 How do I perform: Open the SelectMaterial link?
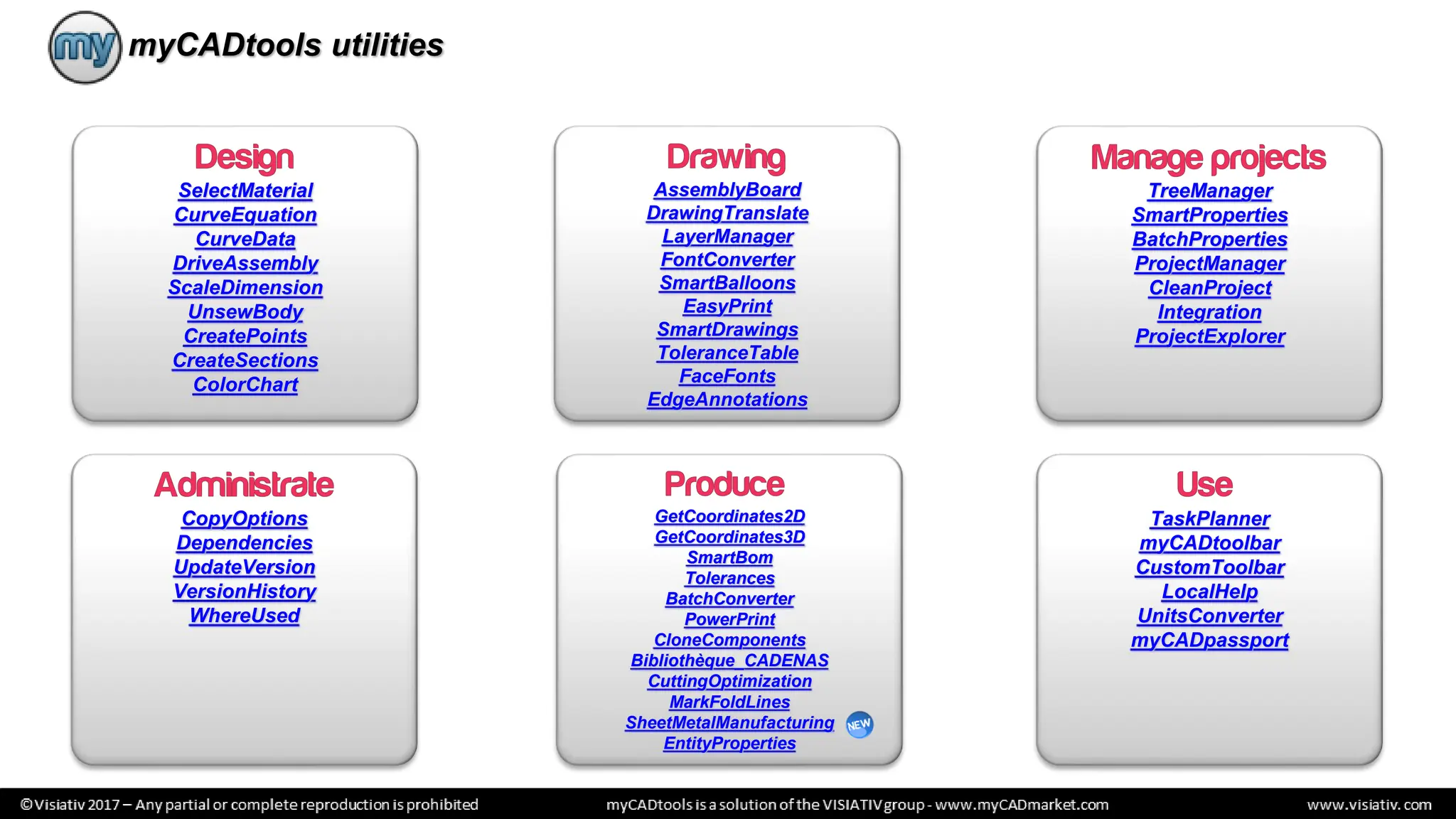pyautogui.click(x=245, y=191)
